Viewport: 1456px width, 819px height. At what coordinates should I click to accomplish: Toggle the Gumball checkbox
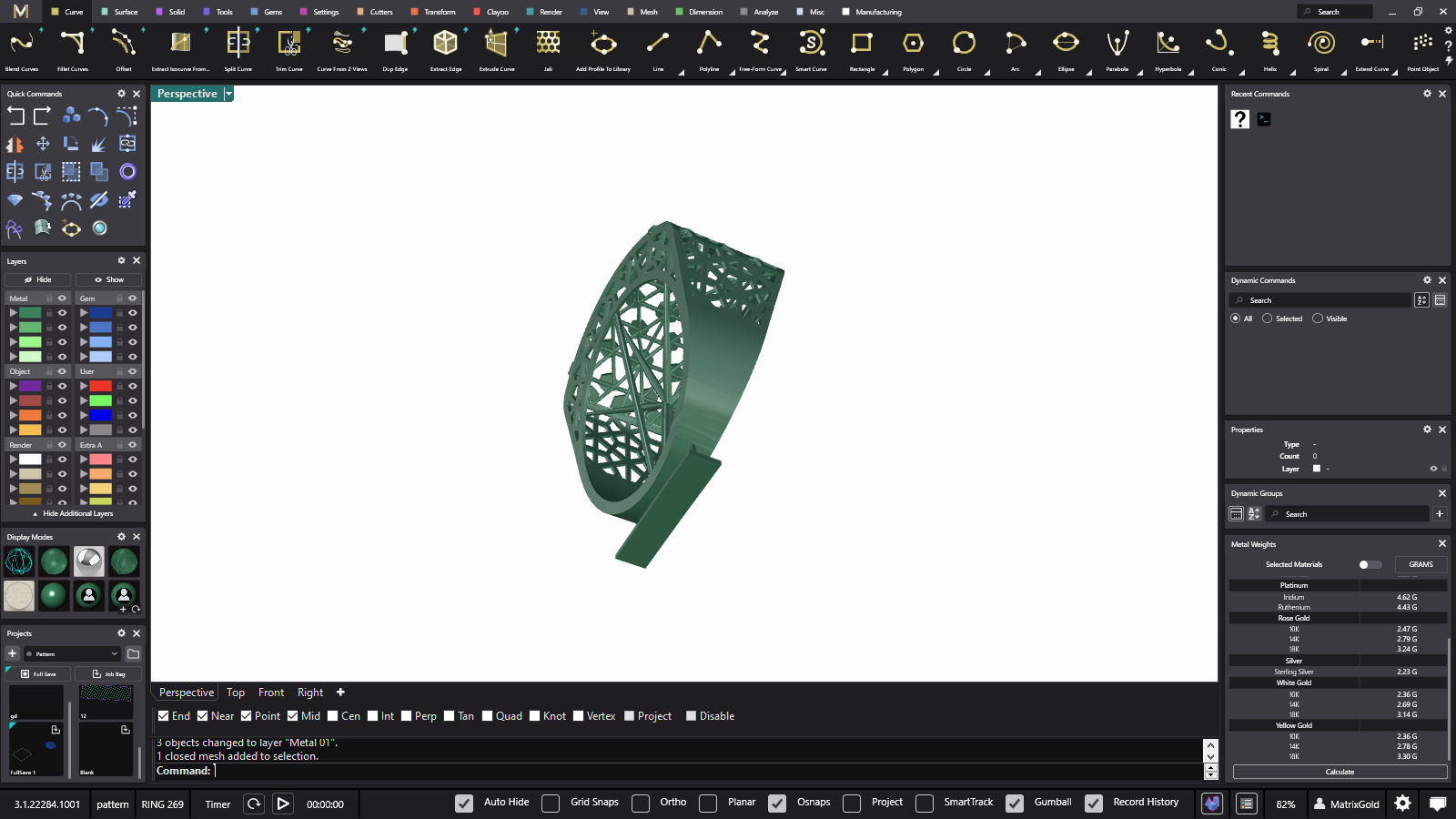pyautogui.click(x=1015, y=803)
